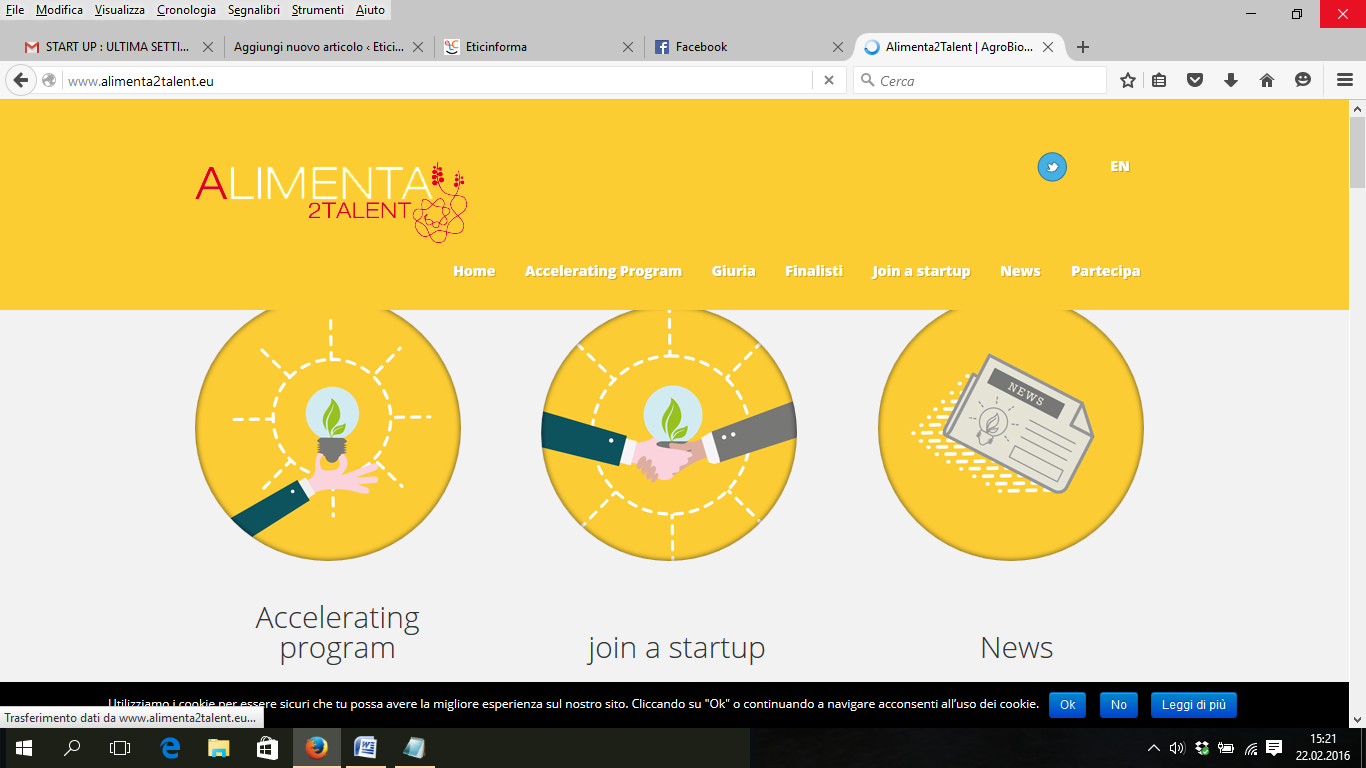Image resolution: width=1366 pixels, height=768 pixels.
Task: Open the Cronologia menu
Action: pos(186,10)
